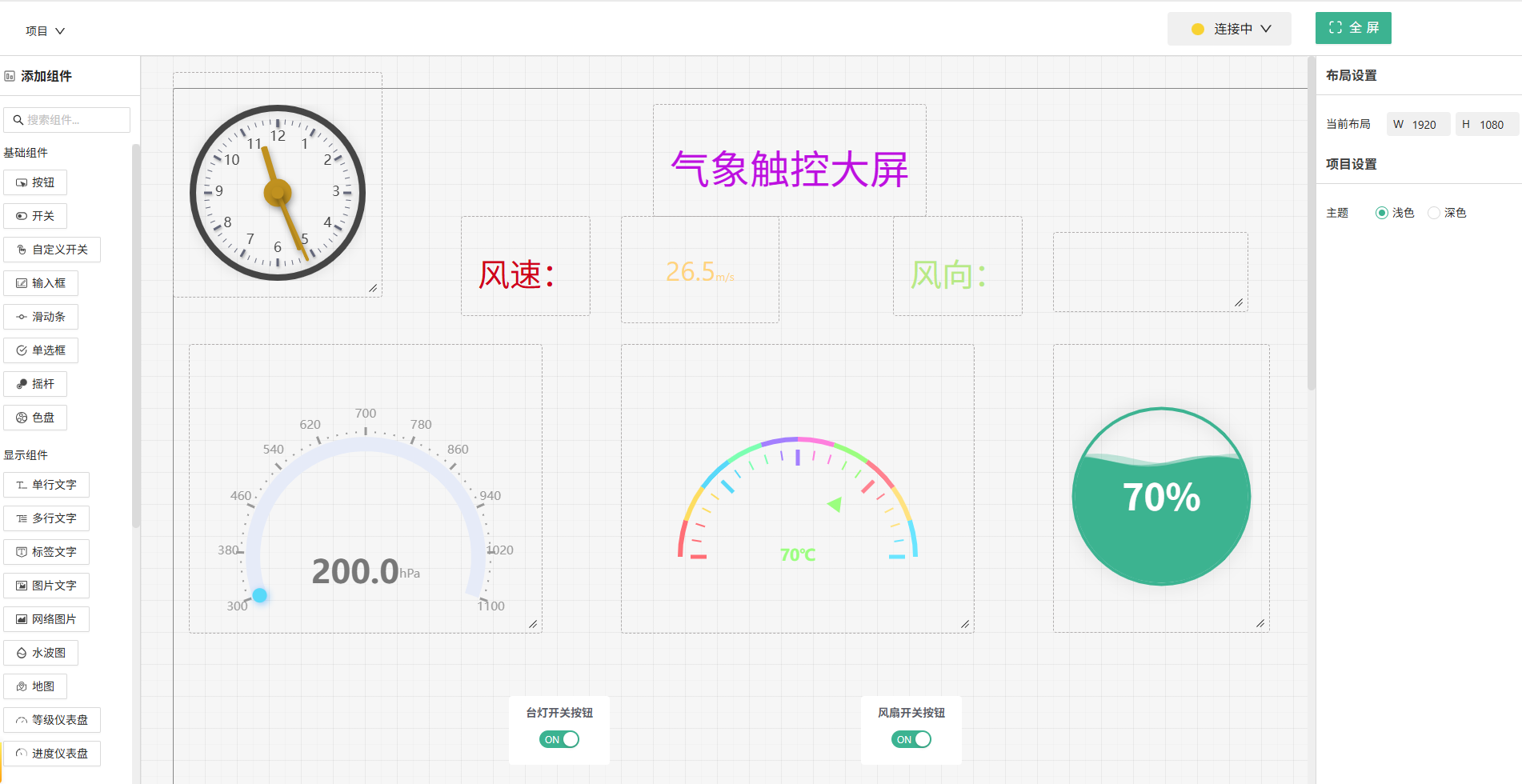1522x784 pixels.
Task: Add the 地图 map component
Action: (x=35, y=686)
